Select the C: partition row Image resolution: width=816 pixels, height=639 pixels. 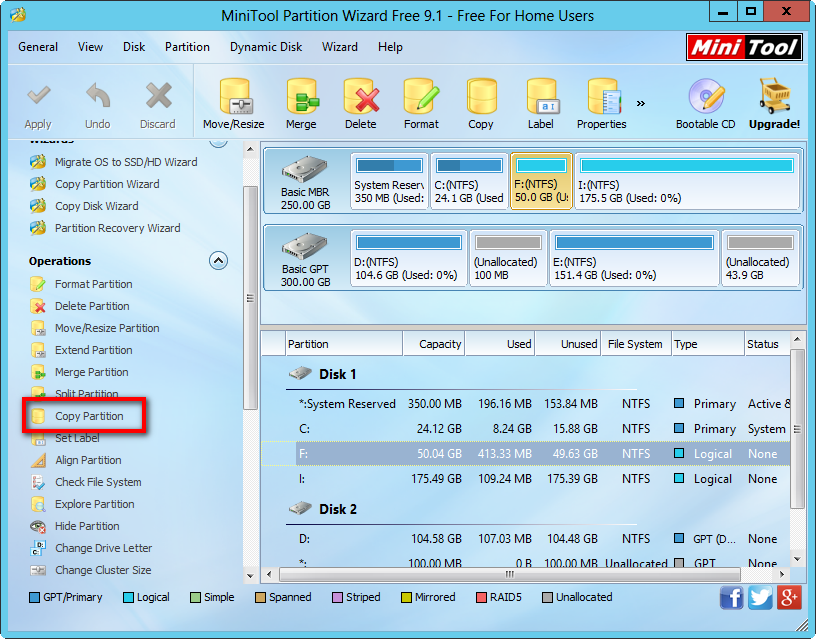[526, 429]
